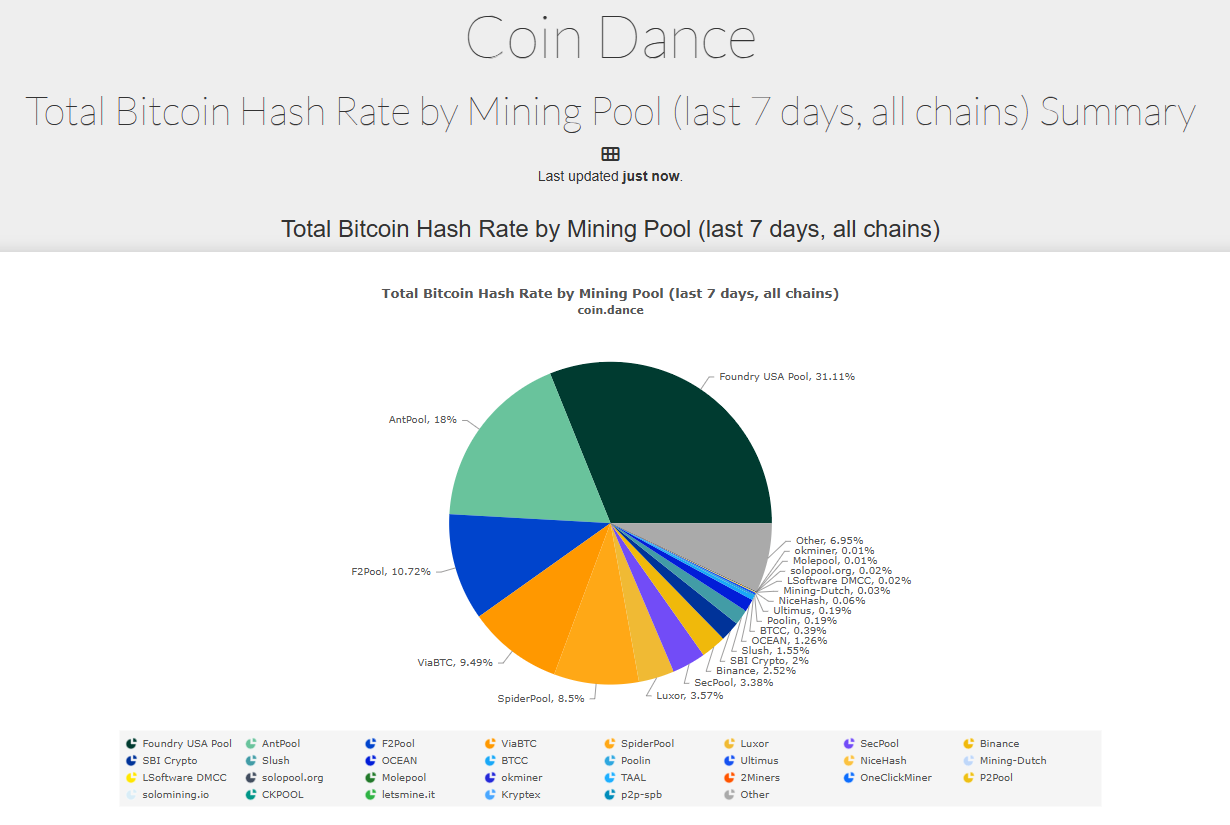Click the yellow swatch beside Luxor

coord(729,743)
